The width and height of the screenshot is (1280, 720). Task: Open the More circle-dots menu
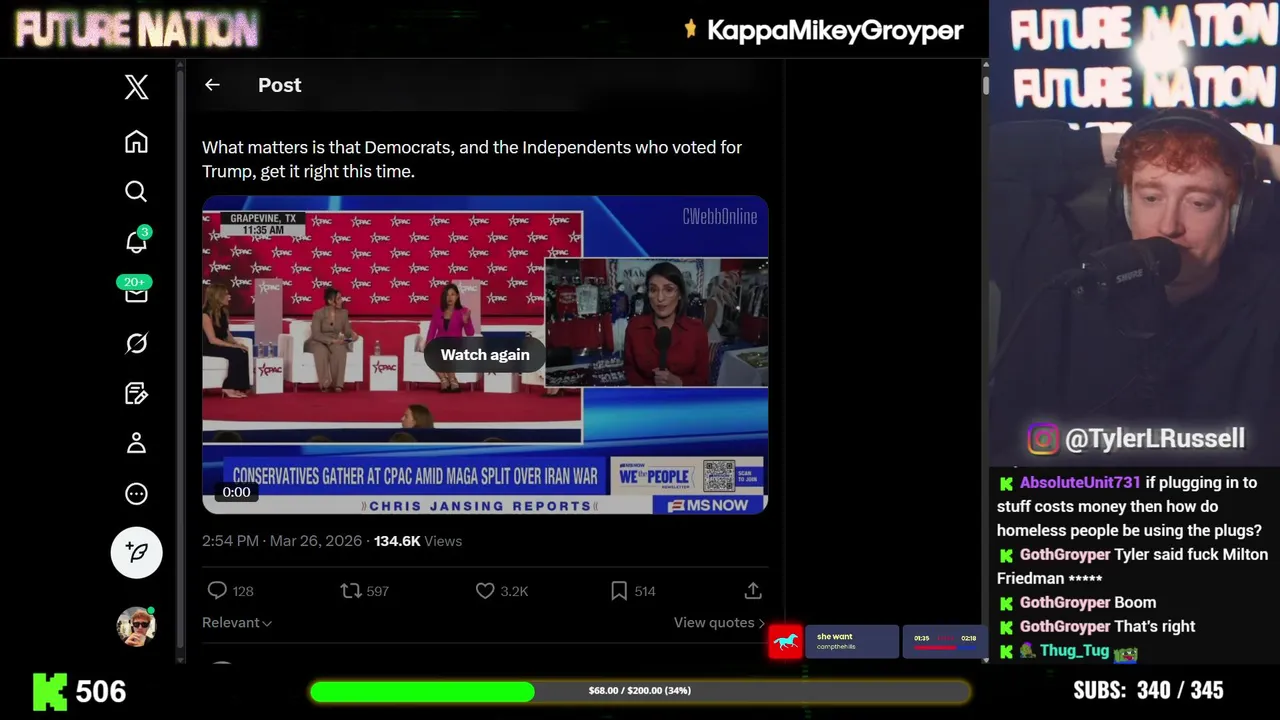point(136,493)
